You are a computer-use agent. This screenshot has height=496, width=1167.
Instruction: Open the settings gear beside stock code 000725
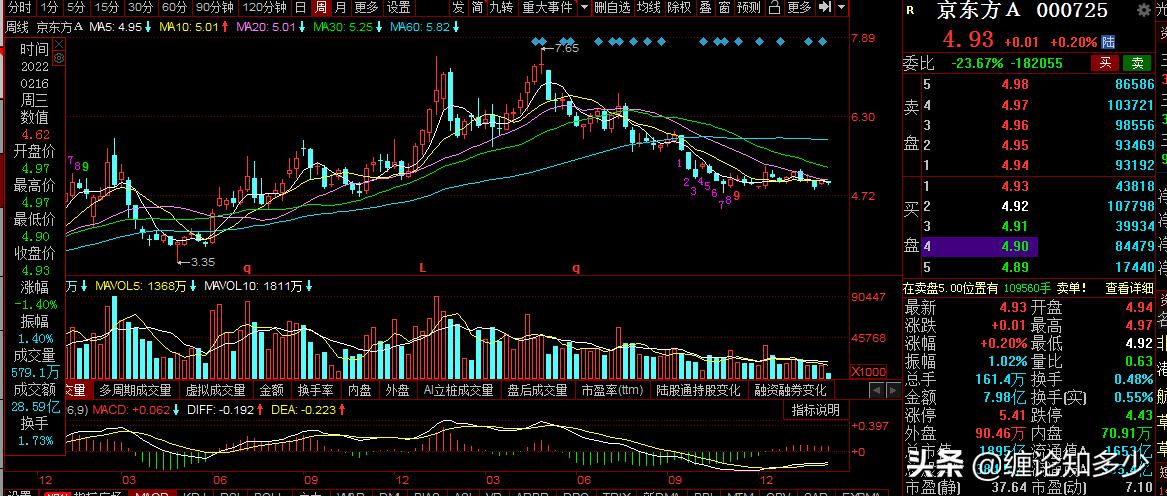tap(1144, 10)
